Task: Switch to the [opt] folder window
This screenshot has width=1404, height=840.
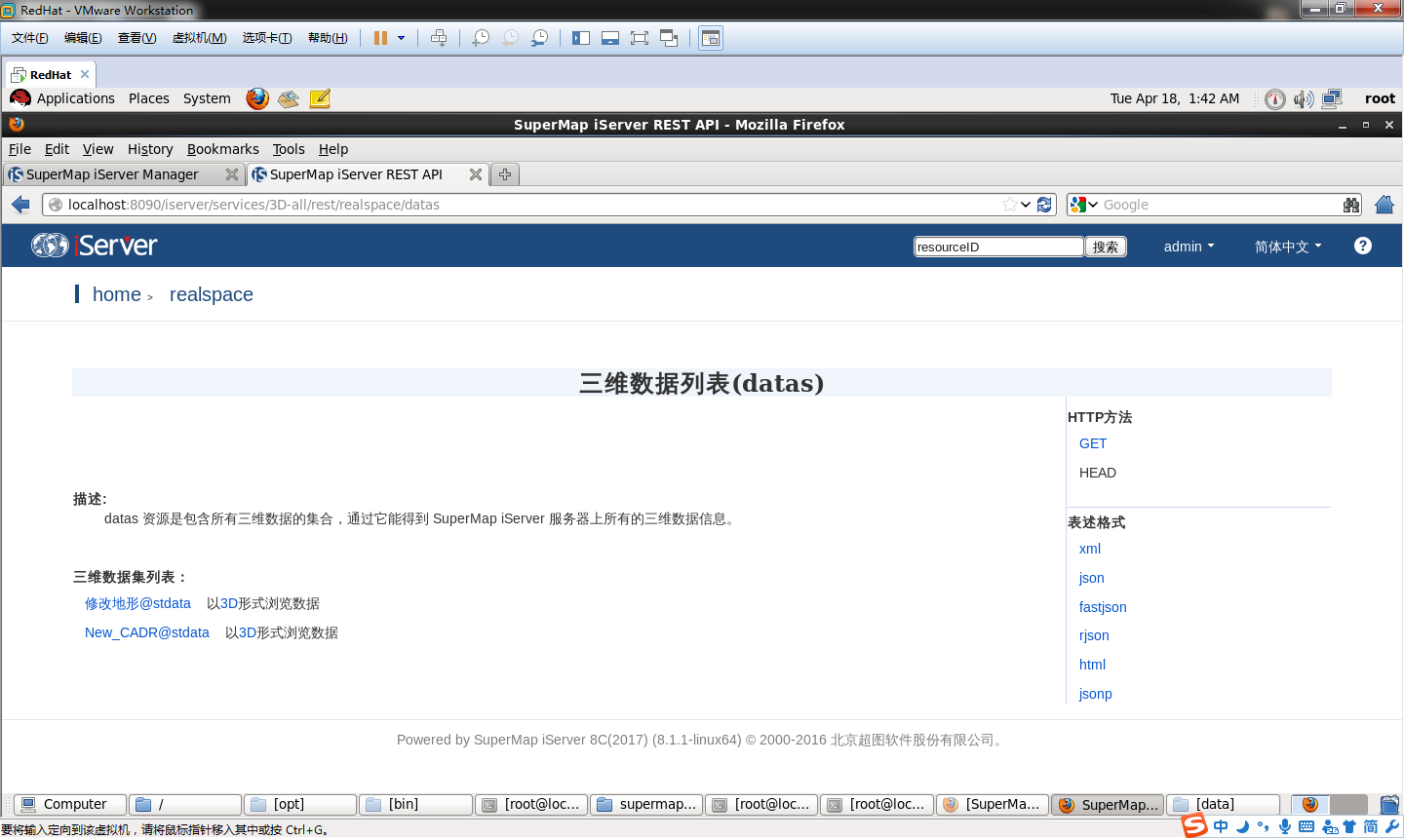Action: point(300,805)
